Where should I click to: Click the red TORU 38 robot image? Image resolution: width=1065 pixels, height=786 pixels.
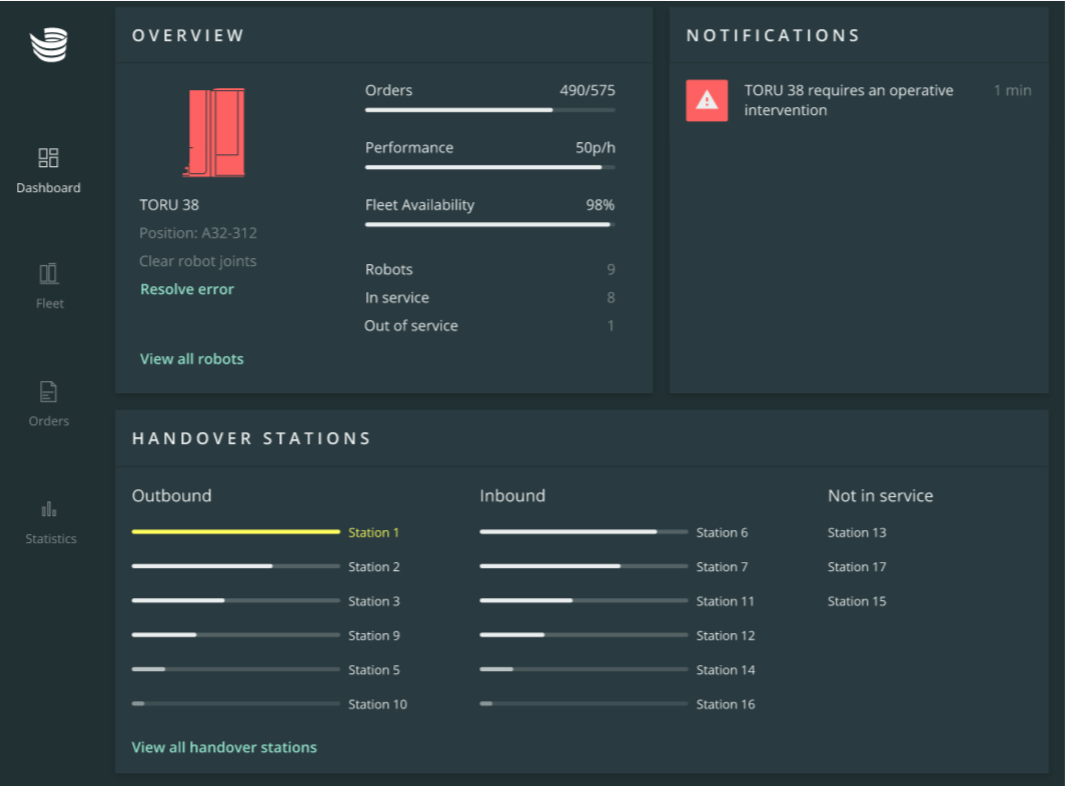click(214, 133)
